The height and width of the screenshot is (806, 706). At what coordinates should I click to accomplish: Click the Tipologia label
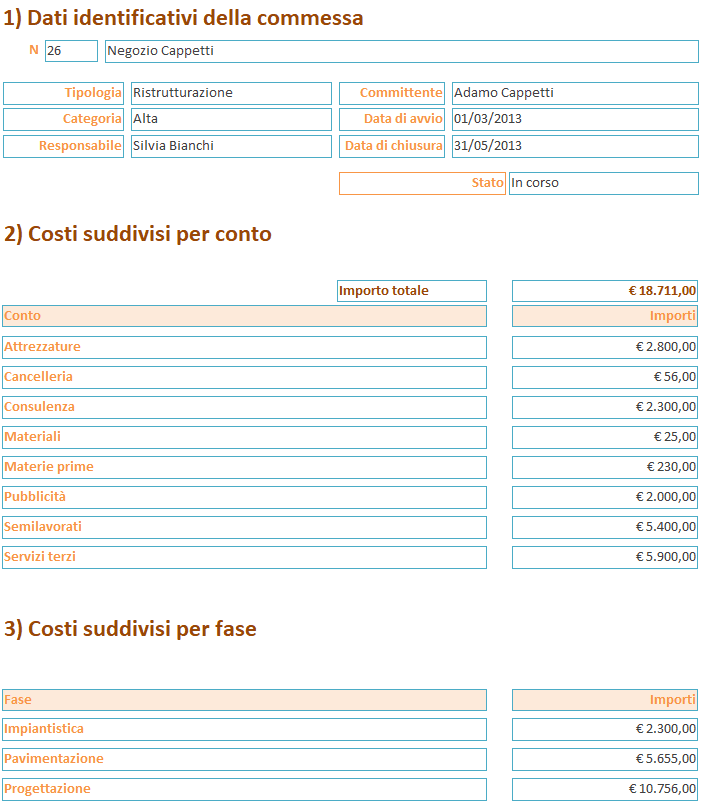pos(63,93)
